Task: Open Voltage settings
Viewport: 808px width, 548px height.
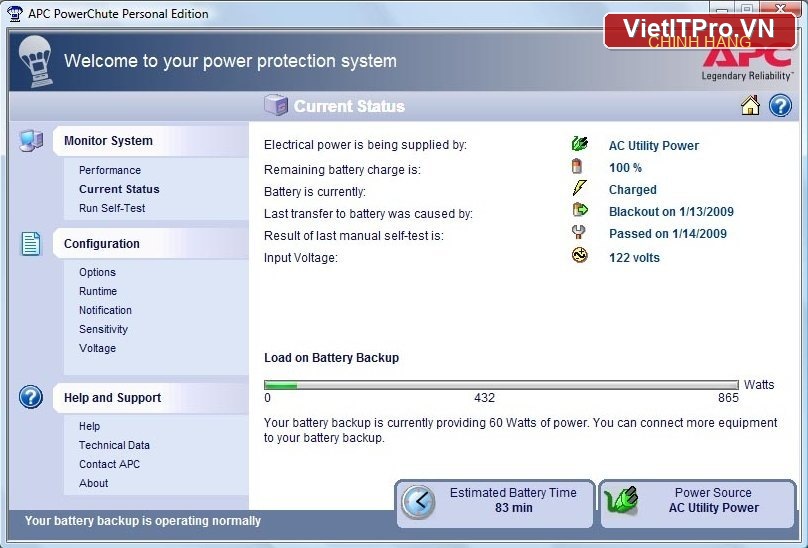Action: coord(97,348)
